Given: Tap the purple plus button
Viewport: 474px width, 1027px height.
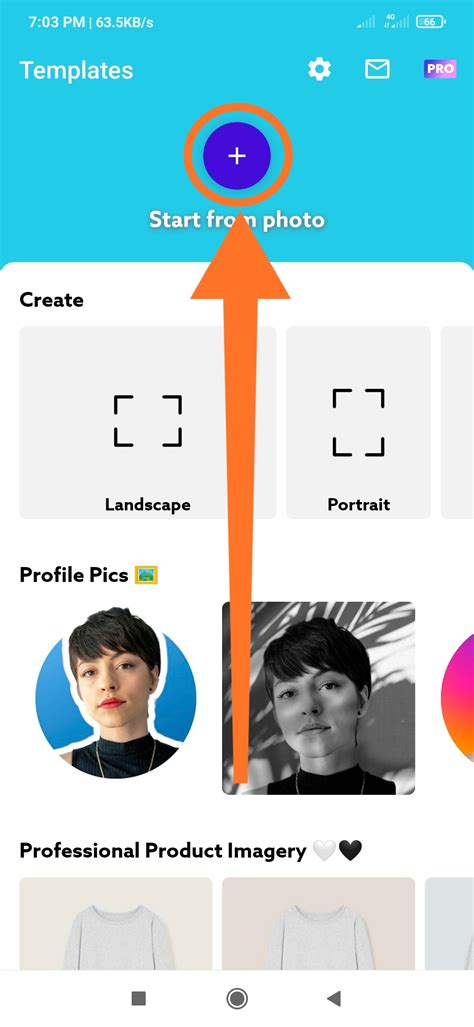Looking at the screenshot, I should pos(236,155).
